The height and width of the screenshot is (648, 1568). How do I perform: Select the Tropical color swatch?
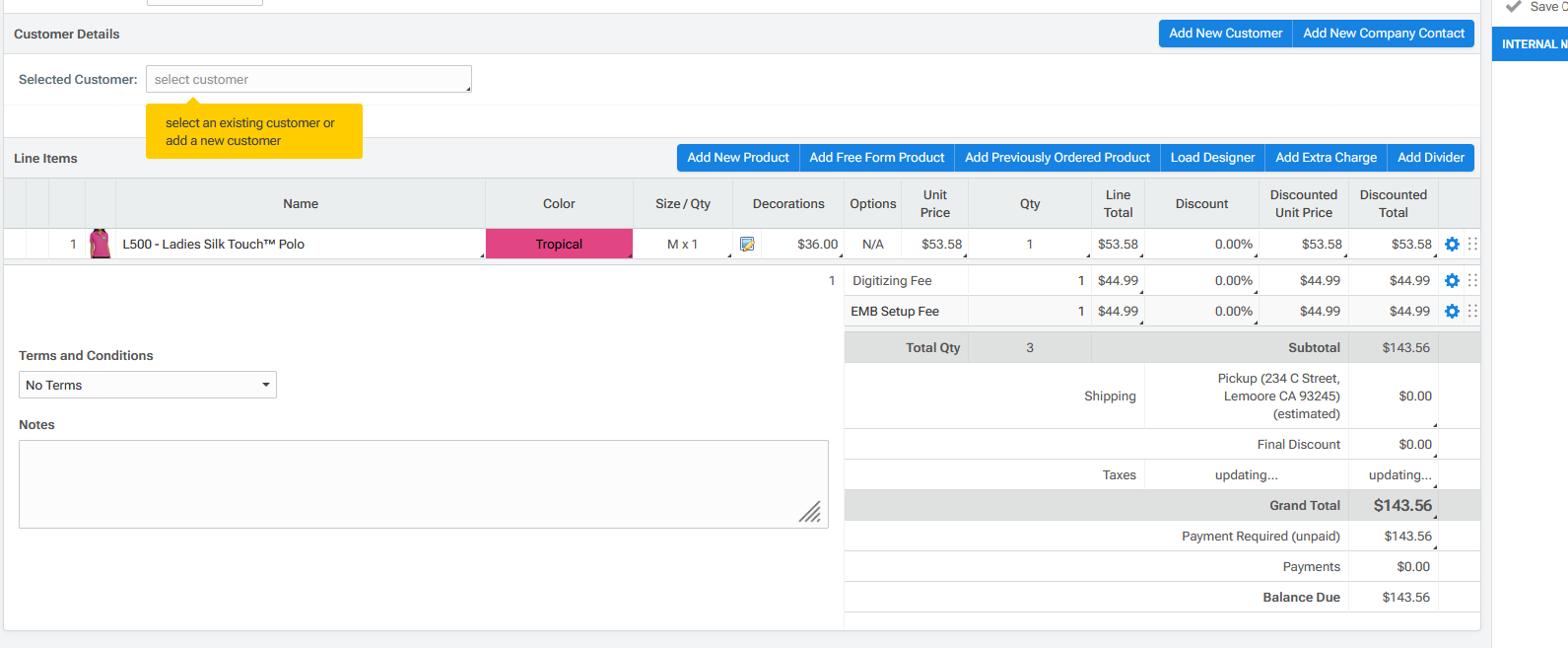(x=559, y=245)
